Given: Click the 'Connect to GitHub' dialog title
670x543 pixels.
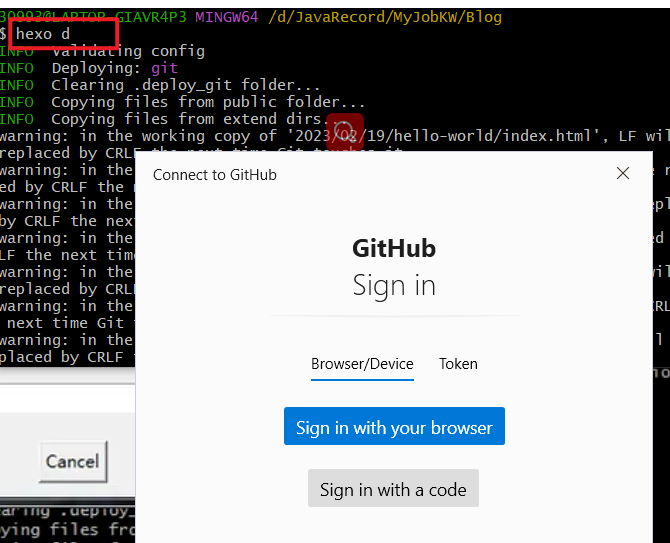Looking at the screenshot, I should [x=215, y=175].
